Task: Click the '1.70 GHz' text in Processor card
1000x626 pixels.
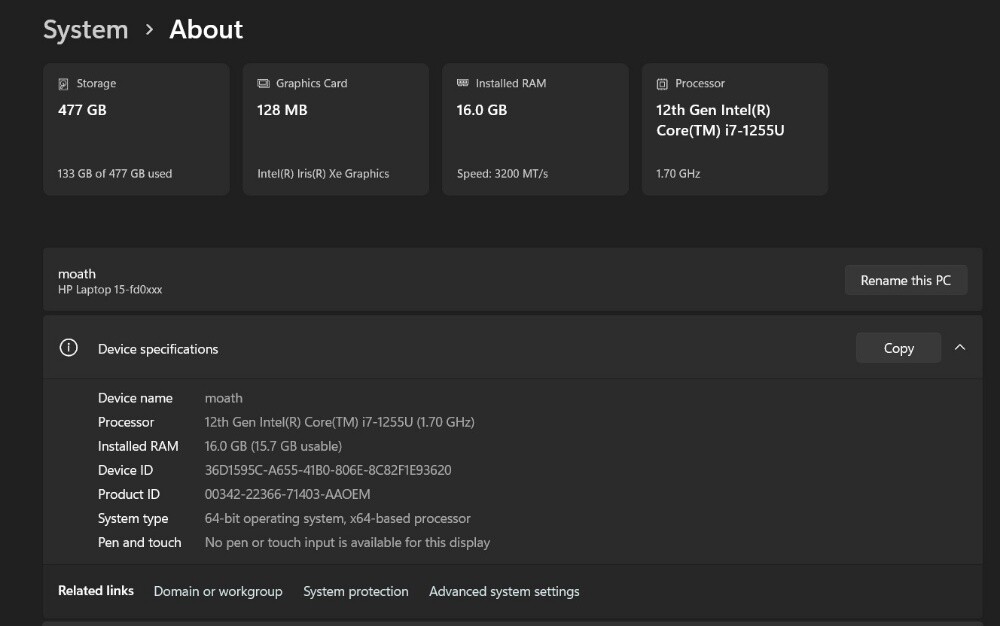Action: click(x=678, y=173)
